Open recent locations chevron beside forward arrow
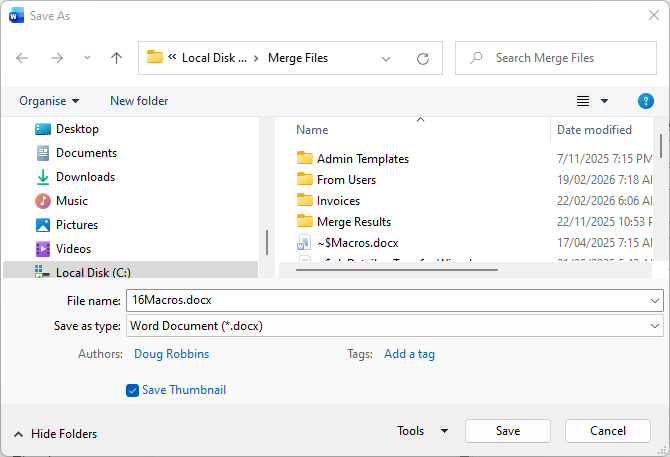This screenshot has height=457, width=670. click(x=87, y=58)
